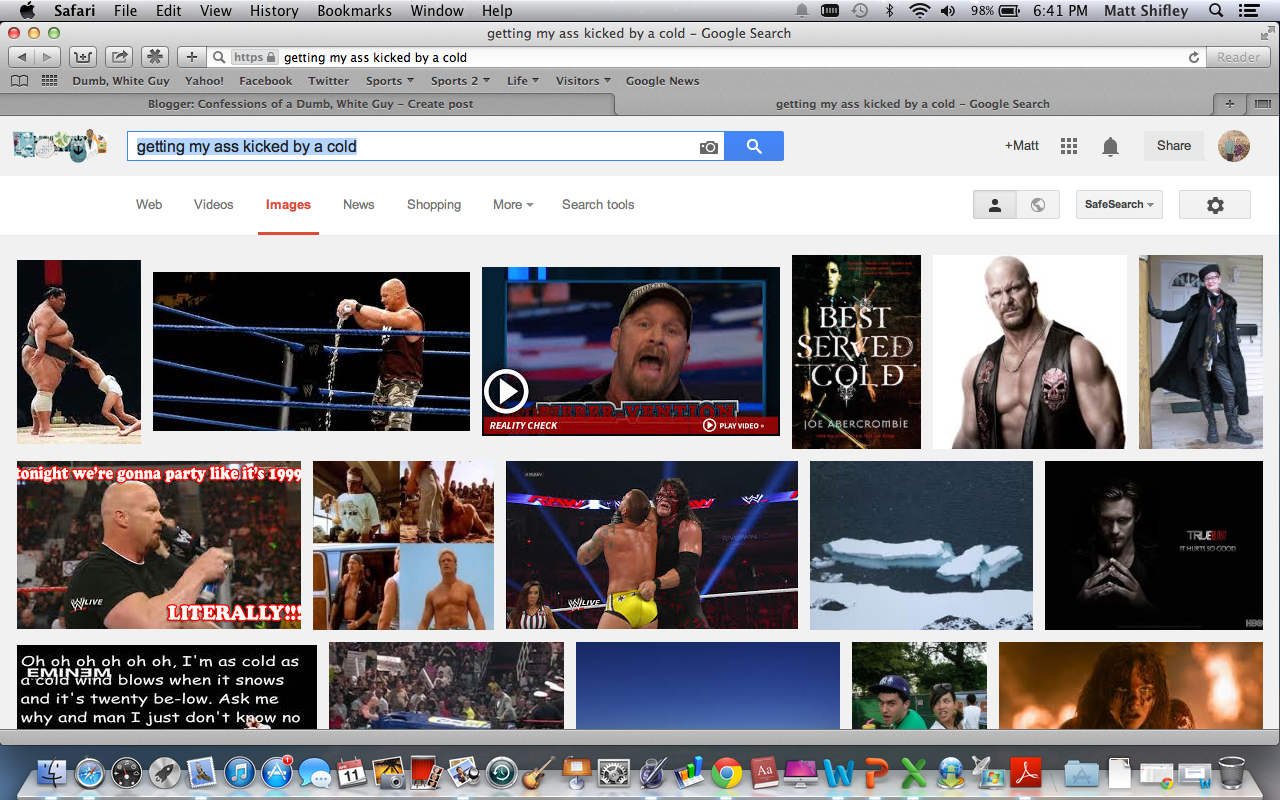
Task: Open the new tab plus button on the tab bar
Action: [x=1229, y=104]
